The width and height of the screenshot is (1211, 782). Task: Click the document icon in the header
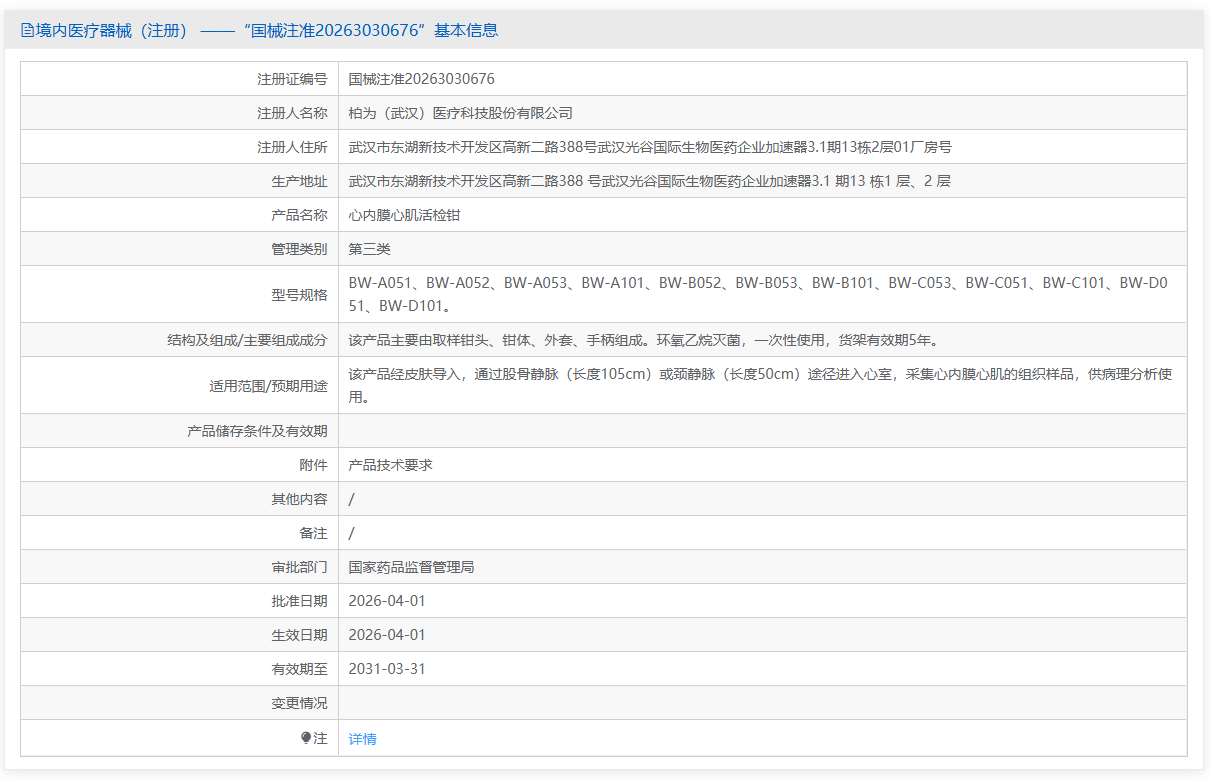pos(27,31)
